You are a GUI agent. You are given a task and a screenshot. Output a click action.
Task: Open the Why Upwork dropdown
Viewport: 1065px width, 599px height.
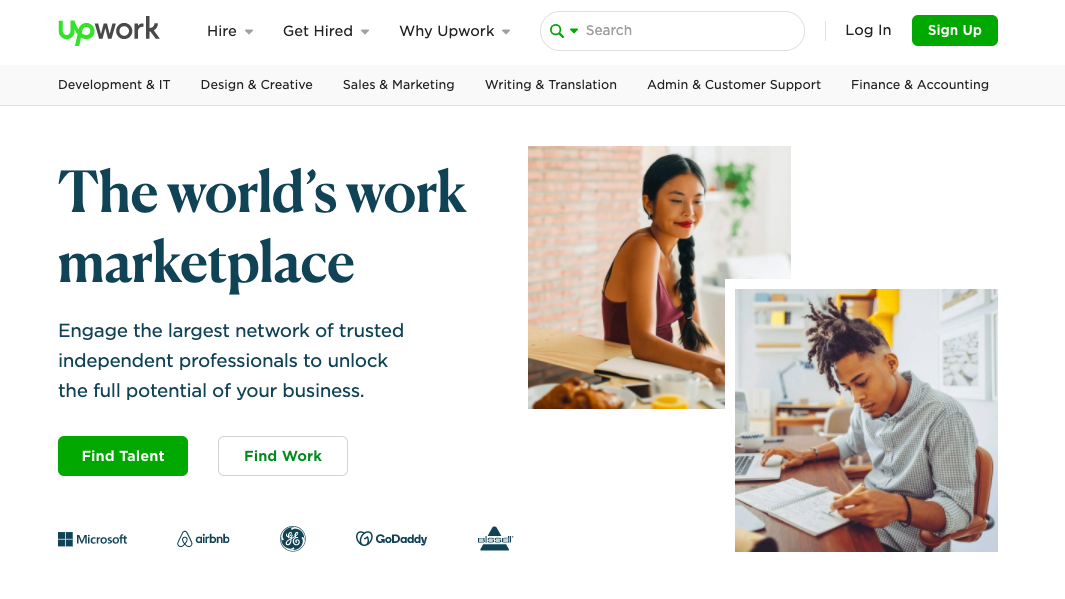pos(454,31)
